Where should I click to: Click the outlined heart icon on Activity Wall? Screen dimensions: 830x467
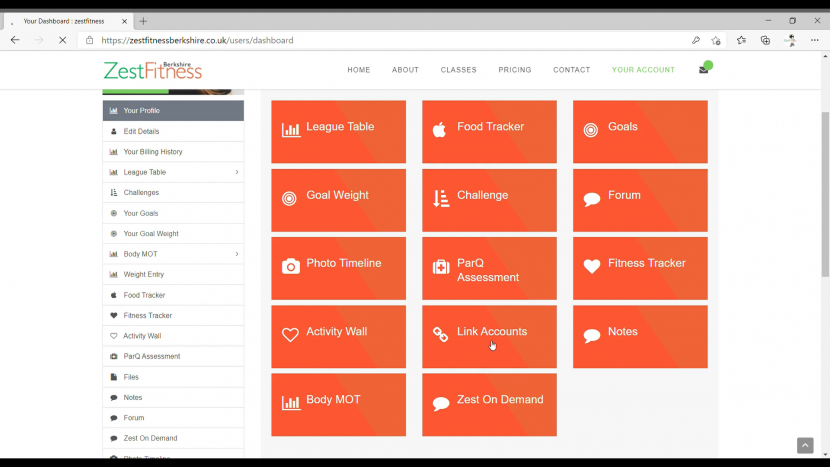tap(290, 335)
